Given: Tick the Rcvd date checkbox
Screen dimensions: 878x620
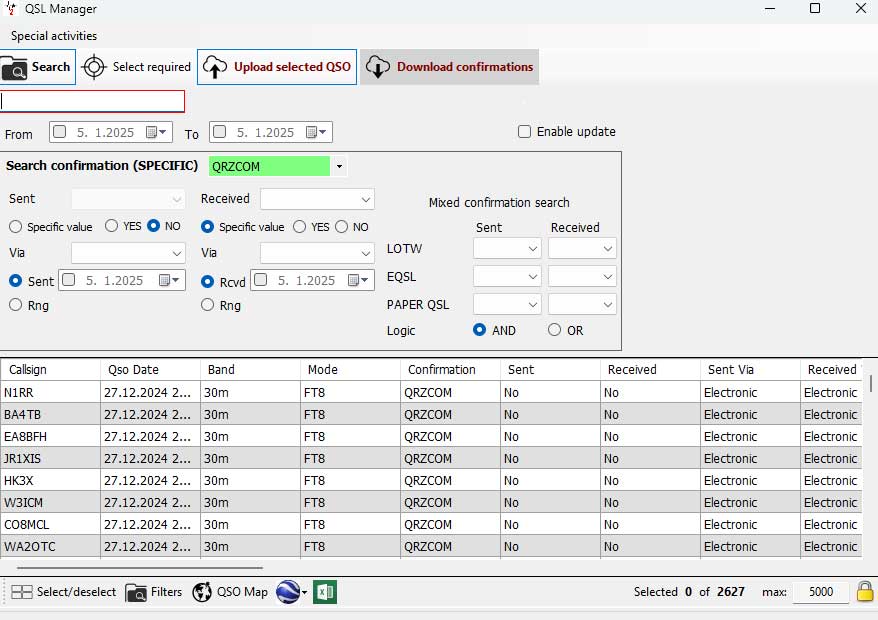Looking at the screenshot, I should [x=260, y=279].
